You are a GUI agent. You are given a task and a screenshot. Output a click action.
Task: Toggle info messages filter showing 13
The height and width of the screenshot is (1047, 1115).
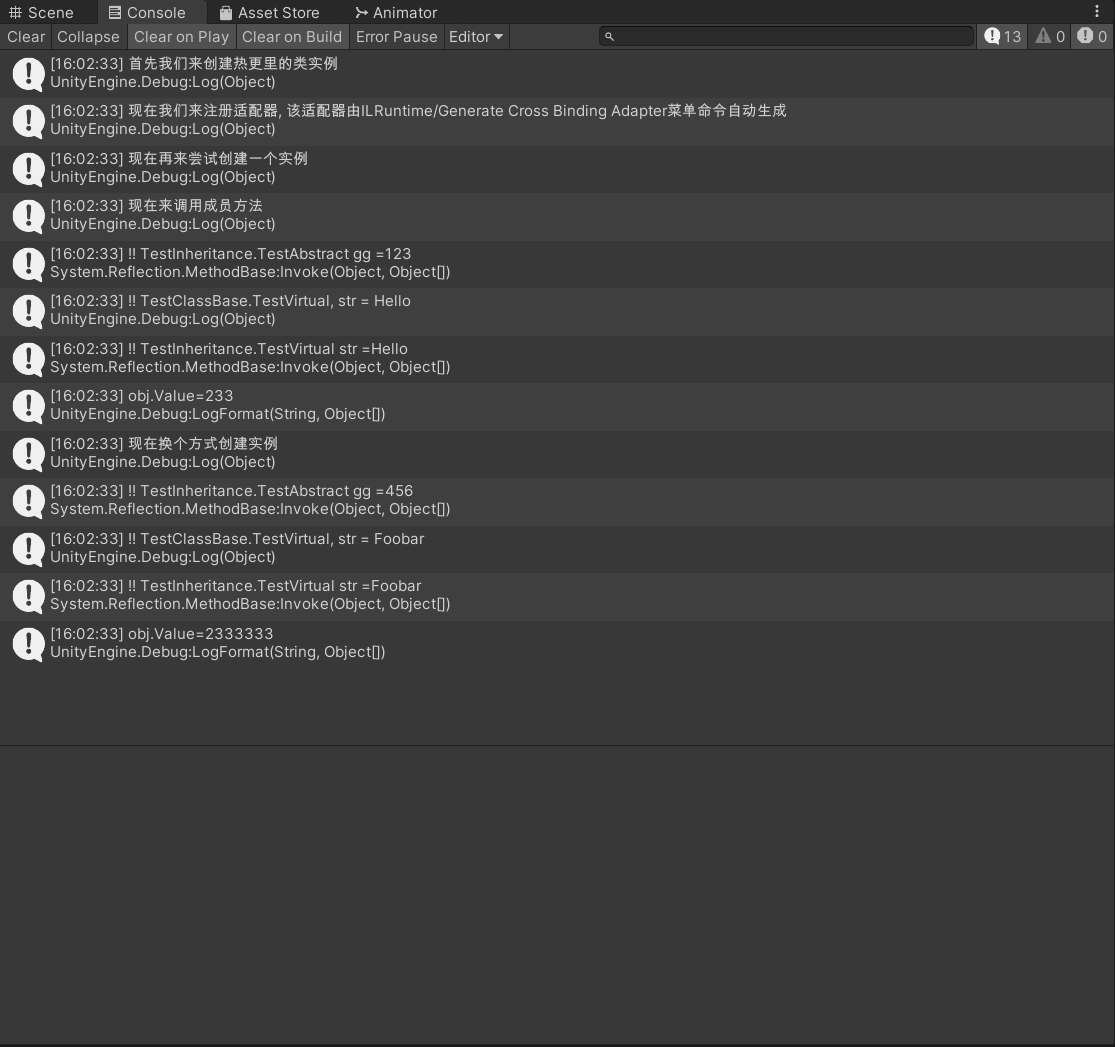coord(1003,36)
